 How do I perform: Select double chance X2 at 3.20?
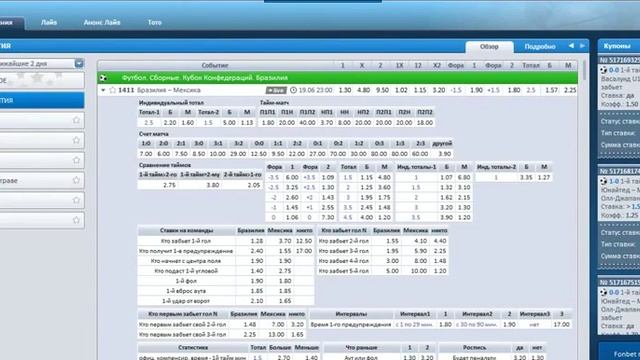point(438,90)
